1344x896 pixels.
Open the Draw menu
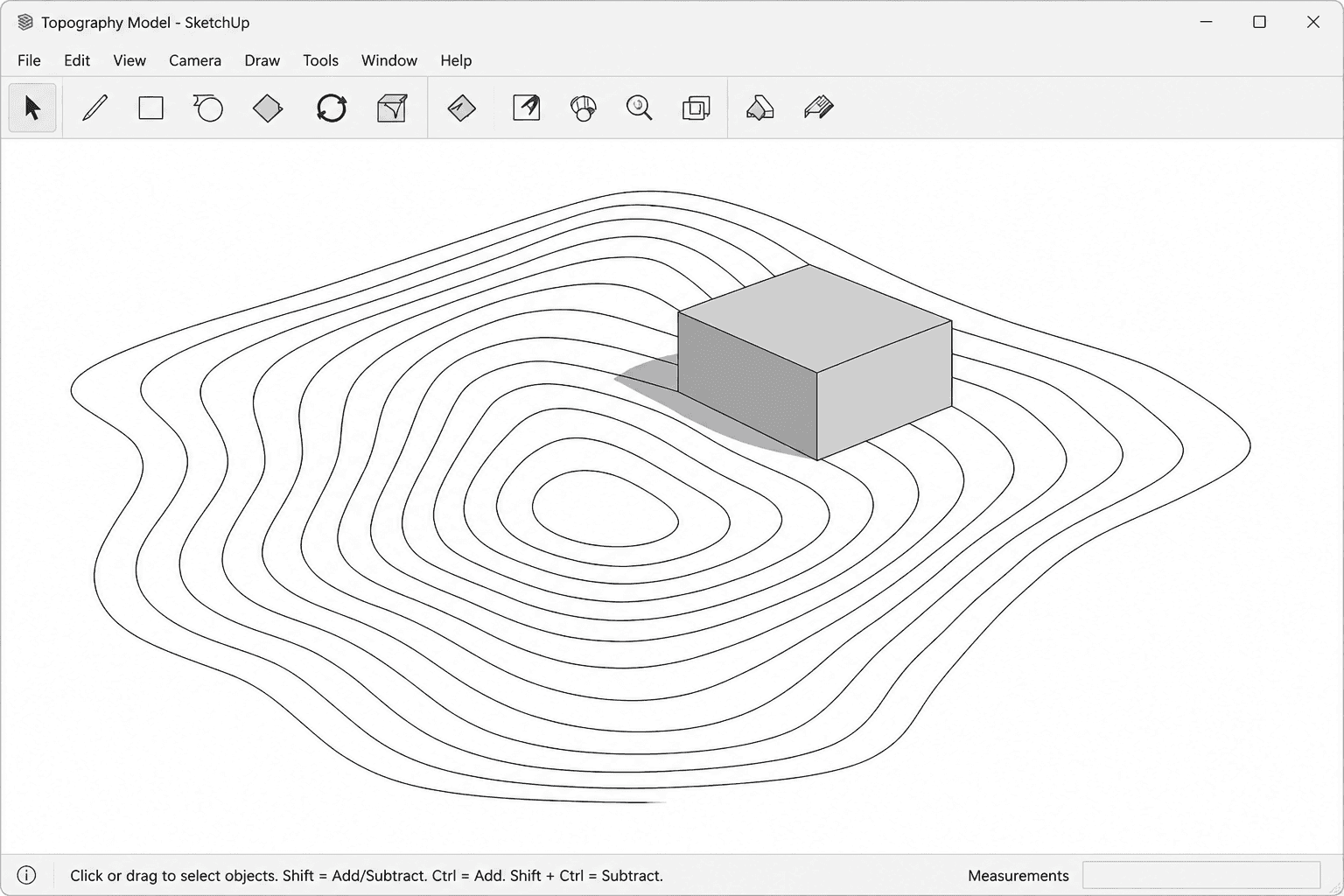[x=262, y=60]
